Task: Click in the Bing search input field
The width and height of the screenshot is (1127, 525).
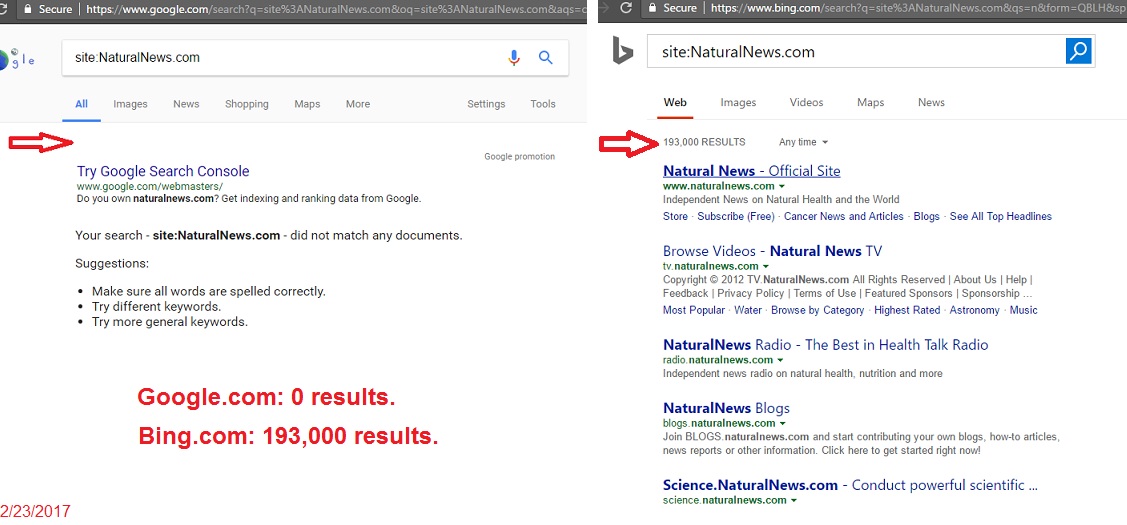Action: (x=856, y=52)
